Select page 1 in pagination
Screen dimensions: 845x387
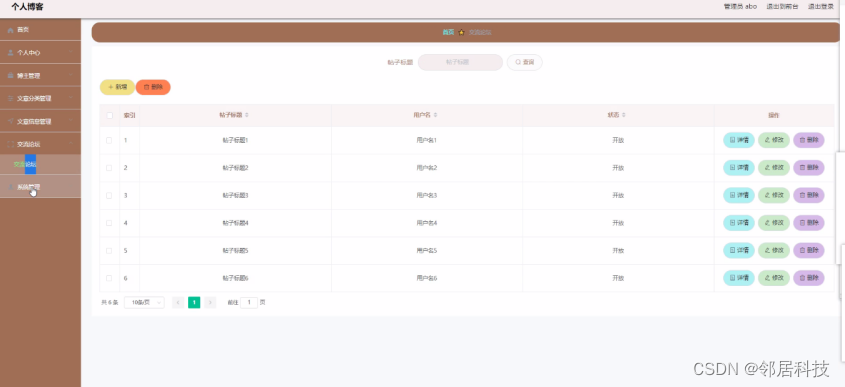pyautogui.click(x=194, y=302)
